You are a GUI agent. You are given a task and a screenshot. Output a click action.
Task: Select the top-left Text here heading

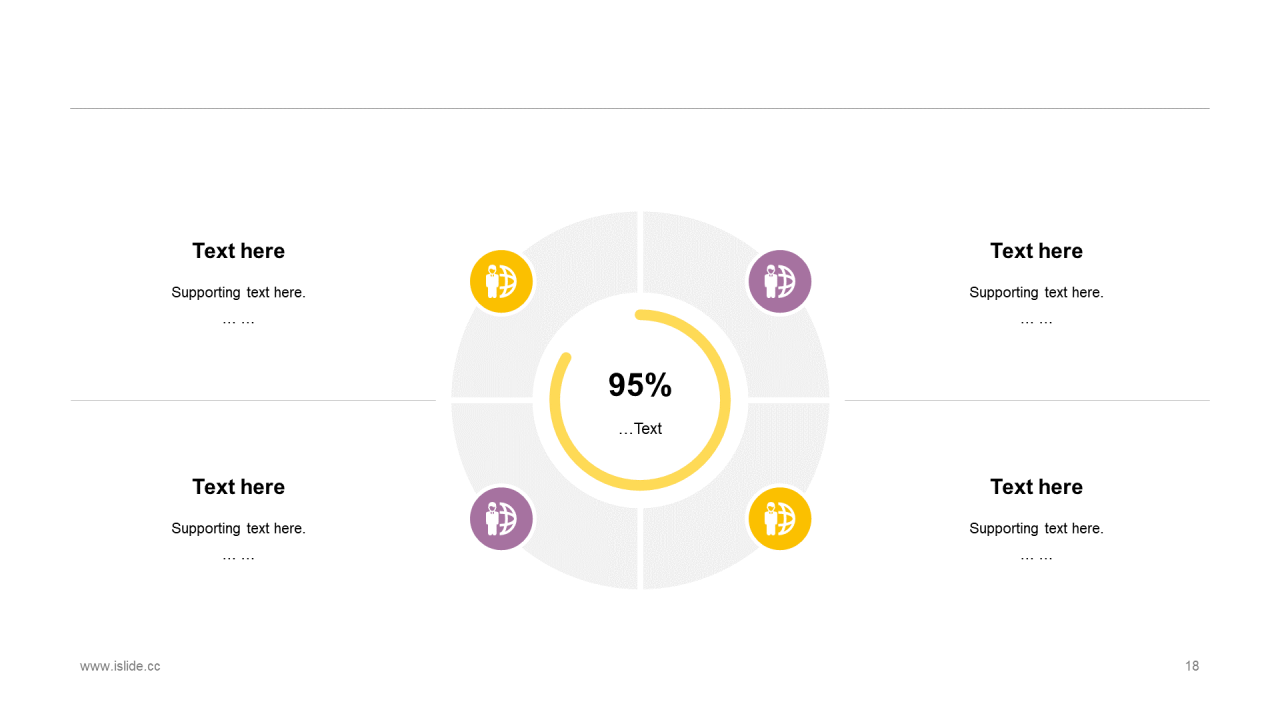(x=238, y=251)
